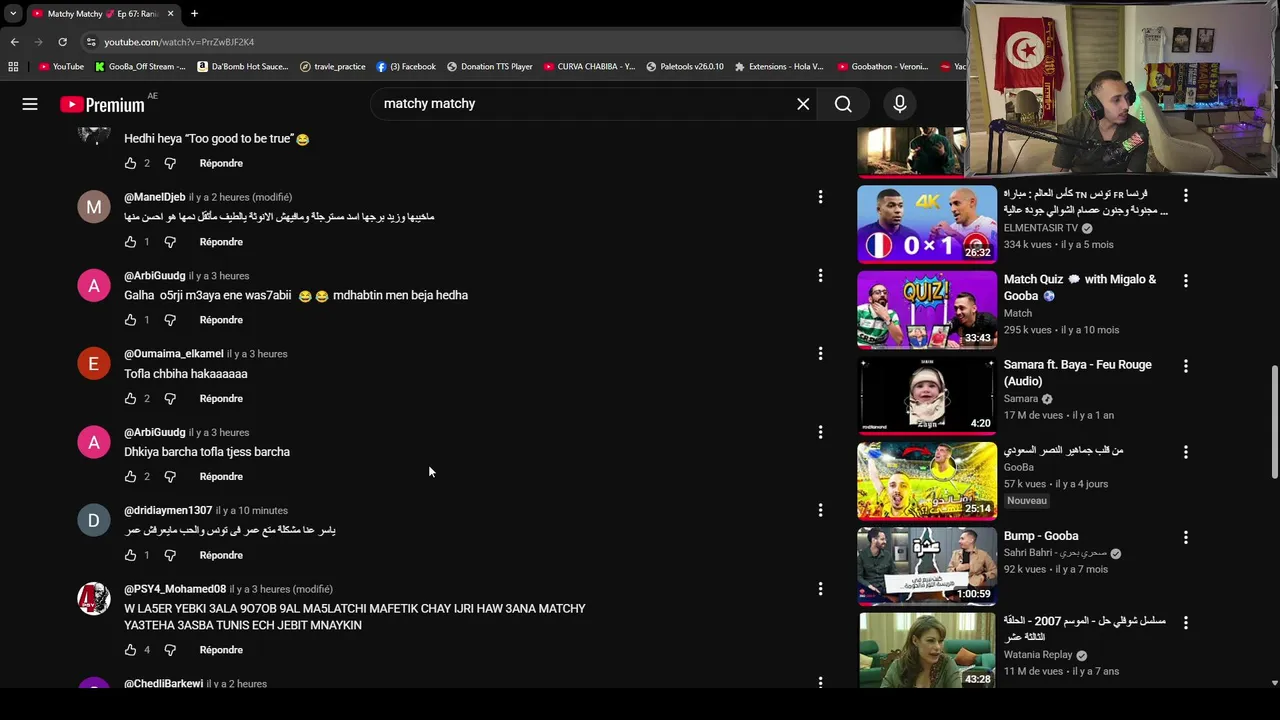Image resolution: width=1280 pixels, height=720 pixels.
Task: Open the @ManelDjeb channel link
Action: [x=155, y=197]
